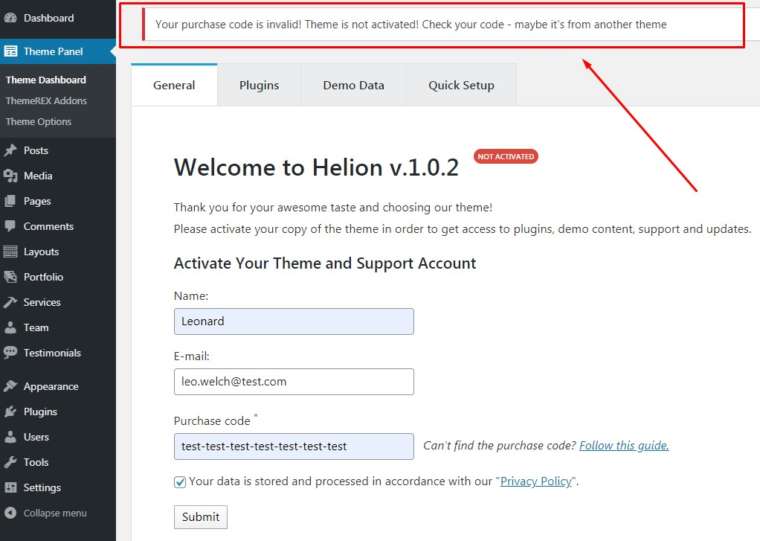Click the Tools wrench icon
The height and width of the screenshot is (541, 760).
pos(11,462)
